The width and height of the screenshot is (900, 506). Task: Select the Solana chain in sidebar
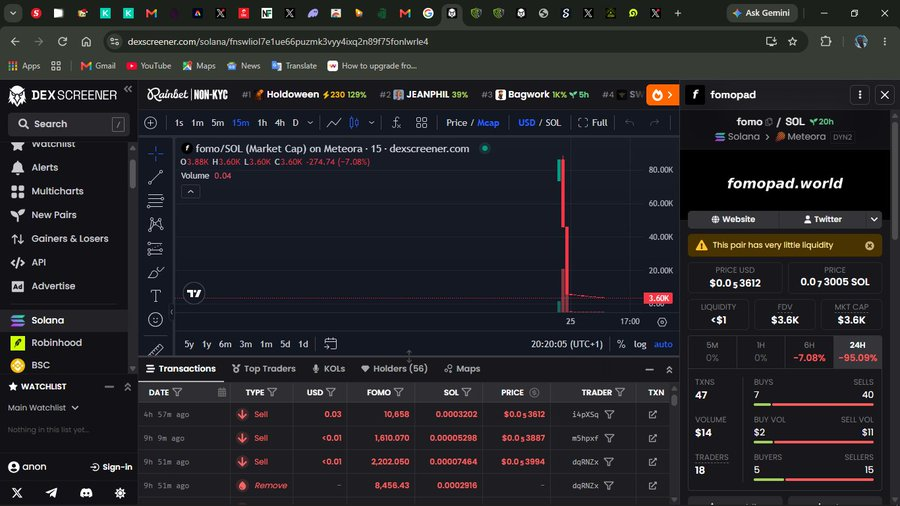[64, 321]
